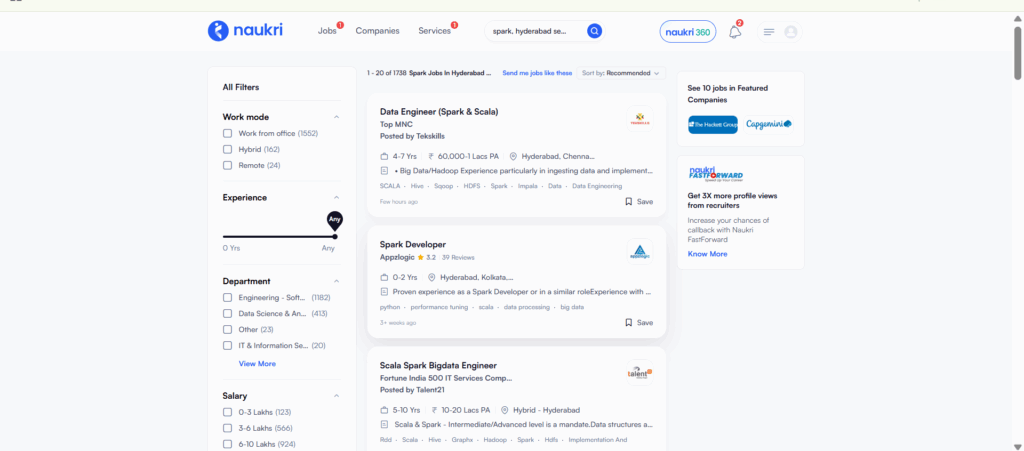Open the Spark Developer job title
The width and height of the screenshot is (1024, 451).
(x=413, y=245)
